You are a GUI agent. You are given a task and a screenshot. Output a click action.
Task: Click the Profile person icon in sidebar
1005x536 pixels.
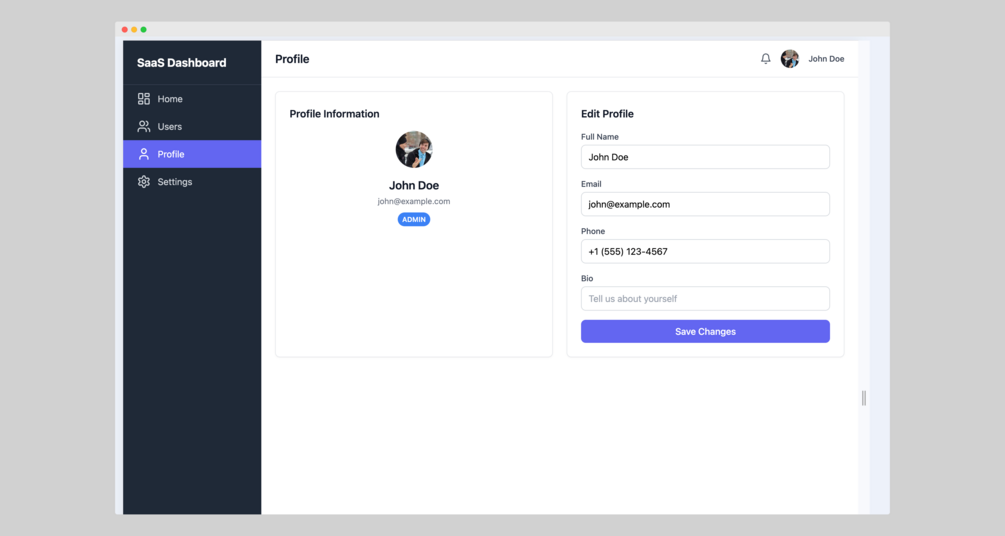(144, 154)
